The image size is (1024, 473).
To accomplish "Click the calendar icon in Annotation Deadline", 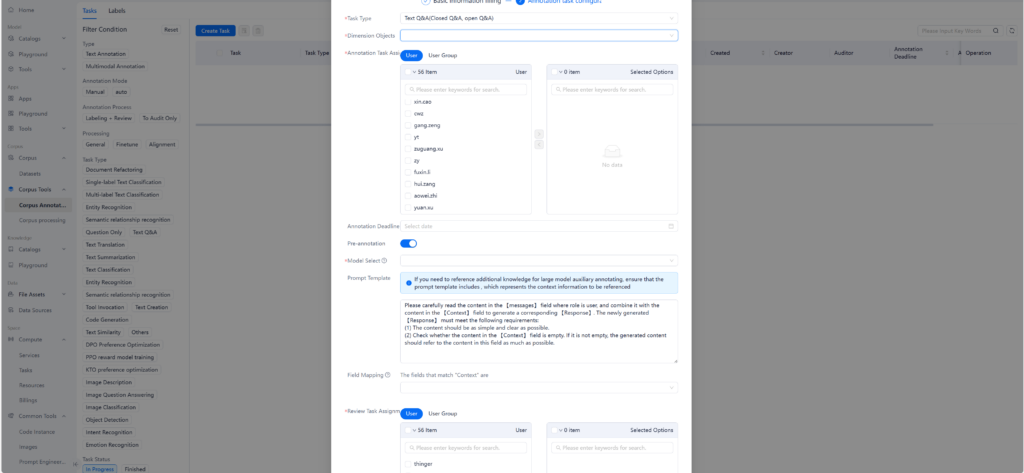I will [x=671, y=226].
